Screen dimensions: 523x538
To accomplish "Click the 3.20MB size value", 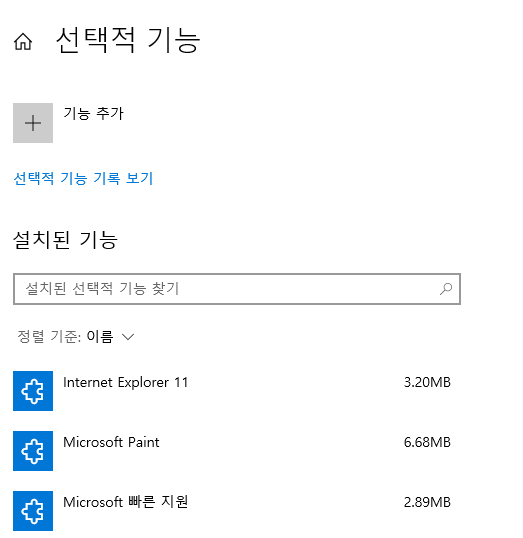I will coord(427,382).
